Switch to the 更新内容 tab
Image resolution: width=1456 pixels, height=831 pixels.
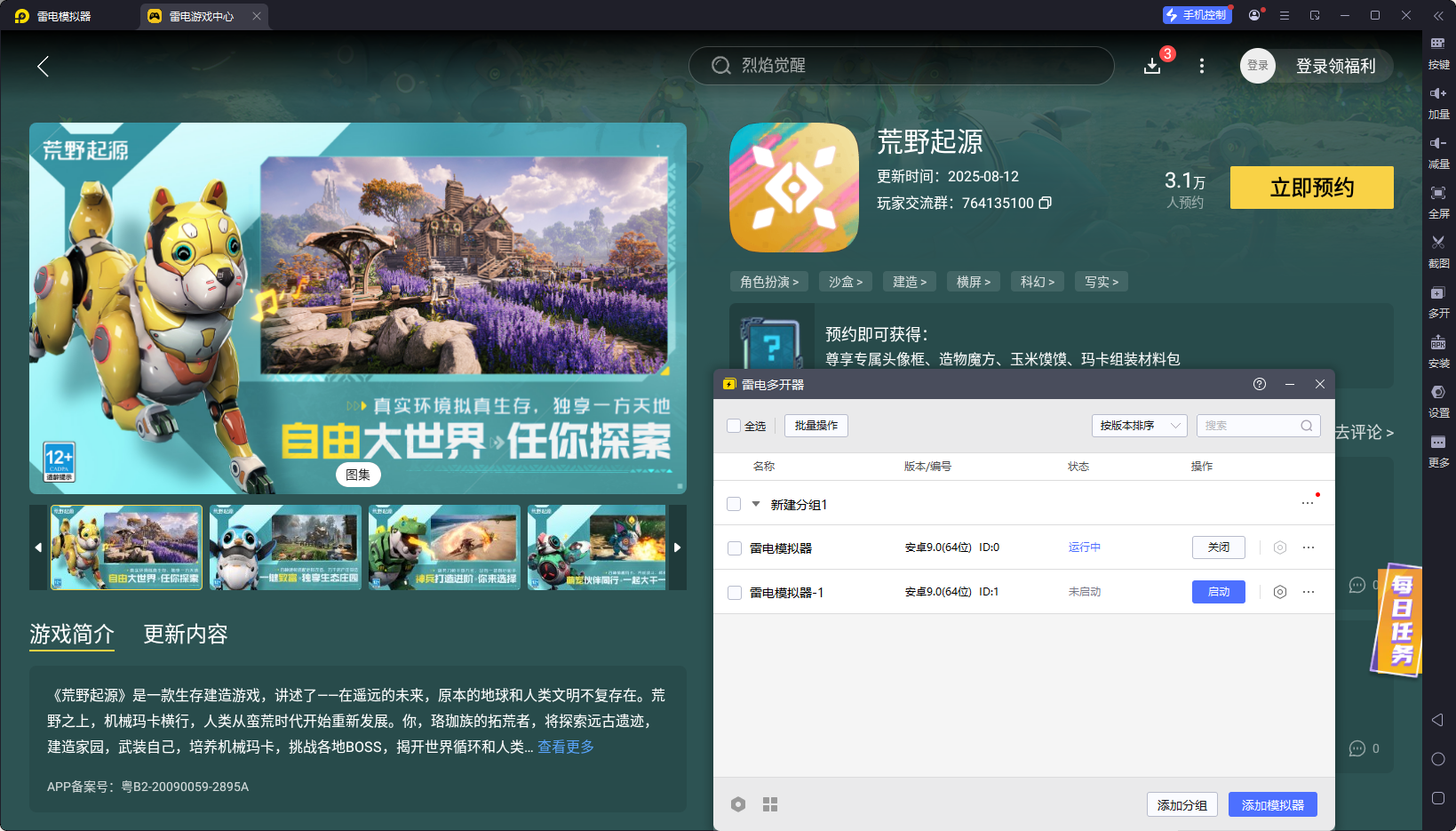[x=185, y=635]
